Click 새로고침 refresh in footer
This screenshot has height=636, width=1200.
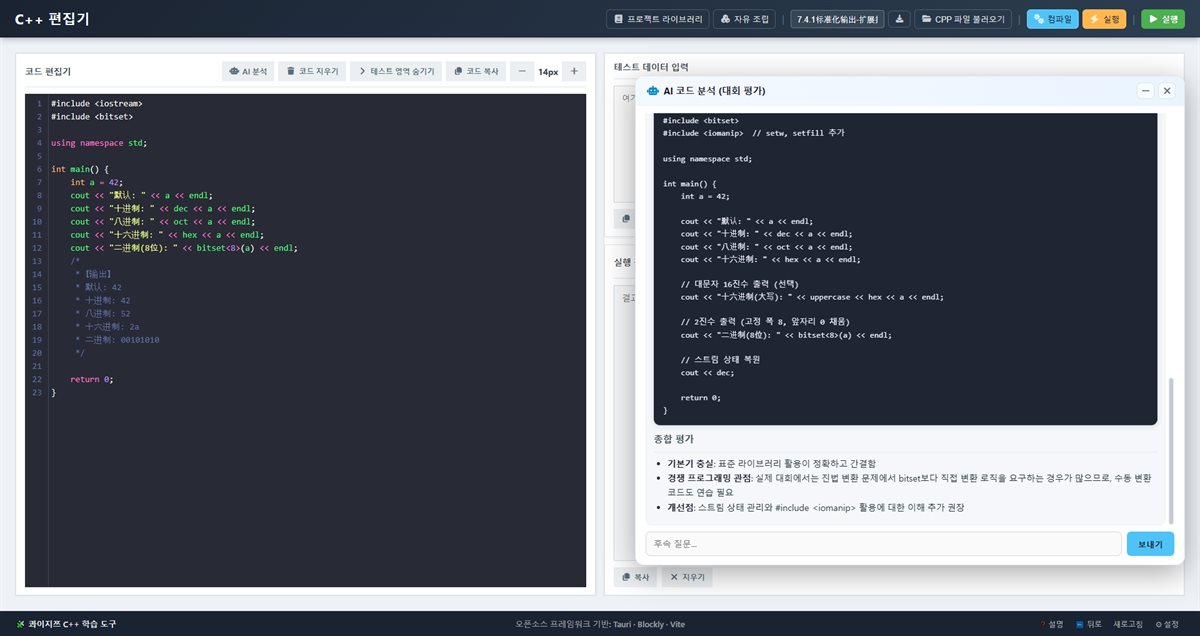(1128, 624)
